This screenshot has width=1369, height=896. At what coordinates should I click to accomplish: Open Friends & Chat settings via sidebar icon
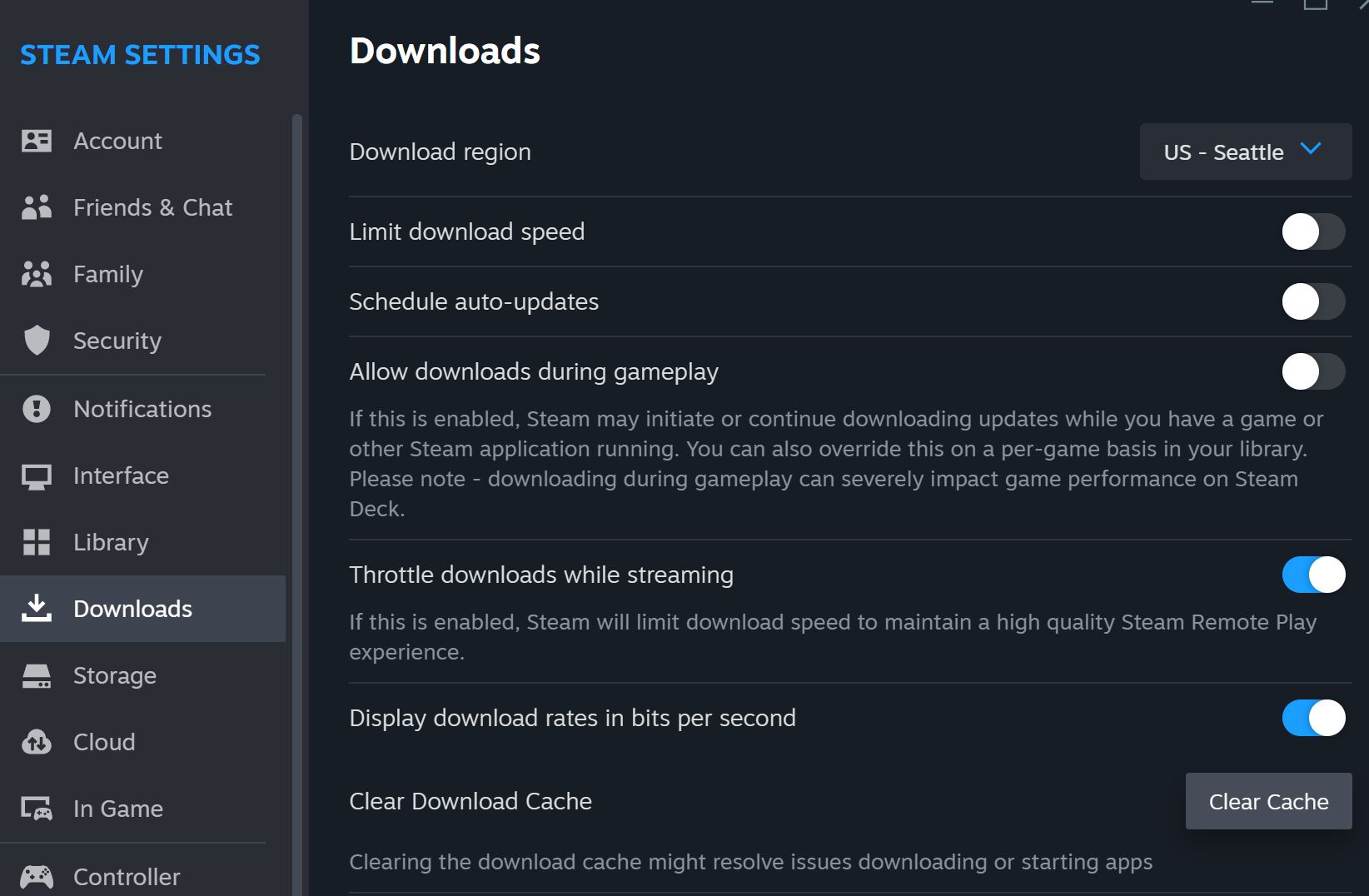pos(37,207)
